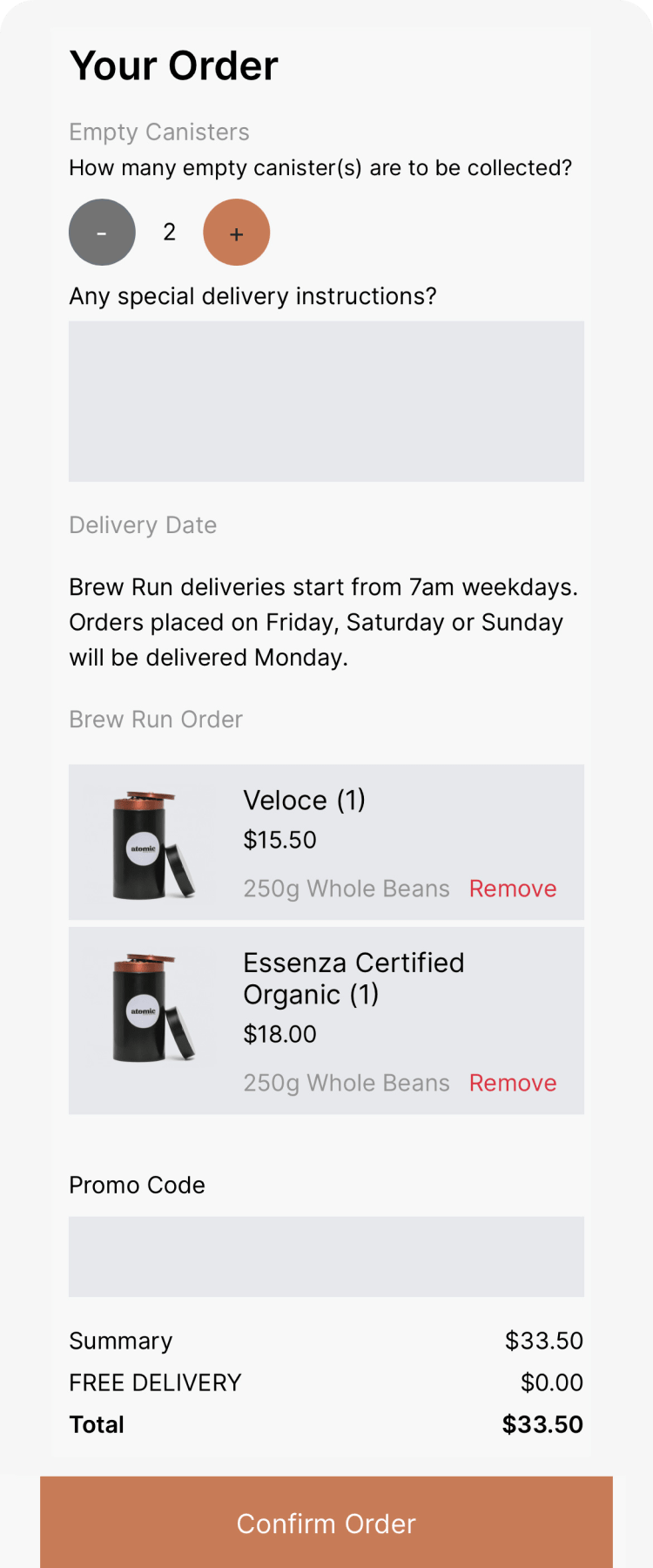
Task: Click the 250g Whole Beans label under Veloce
Action: tap(347, 889)
